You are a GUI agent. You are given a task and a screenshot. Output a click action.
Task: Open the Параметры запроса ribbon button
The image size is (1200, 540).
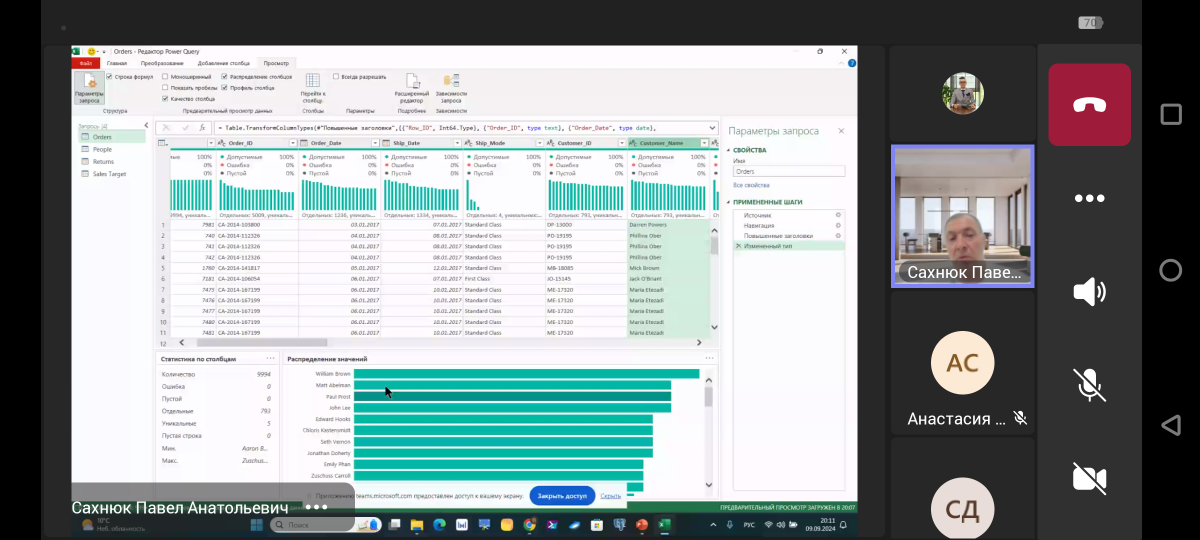(88, 88)
